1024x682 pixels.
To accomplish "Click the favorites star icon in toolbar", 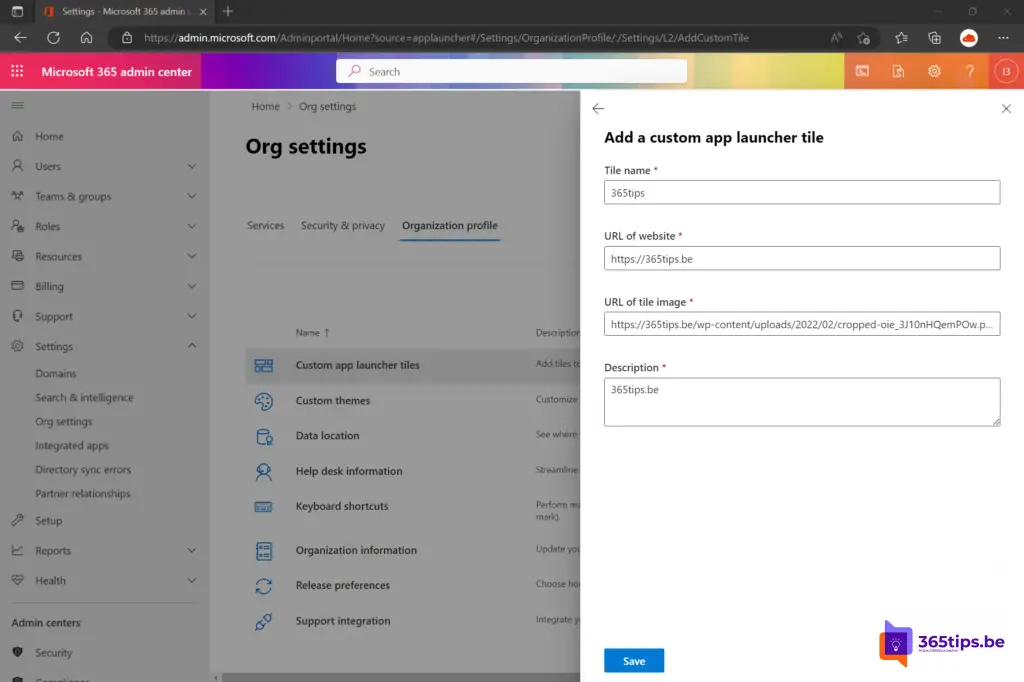I will [x=901, y=38].
